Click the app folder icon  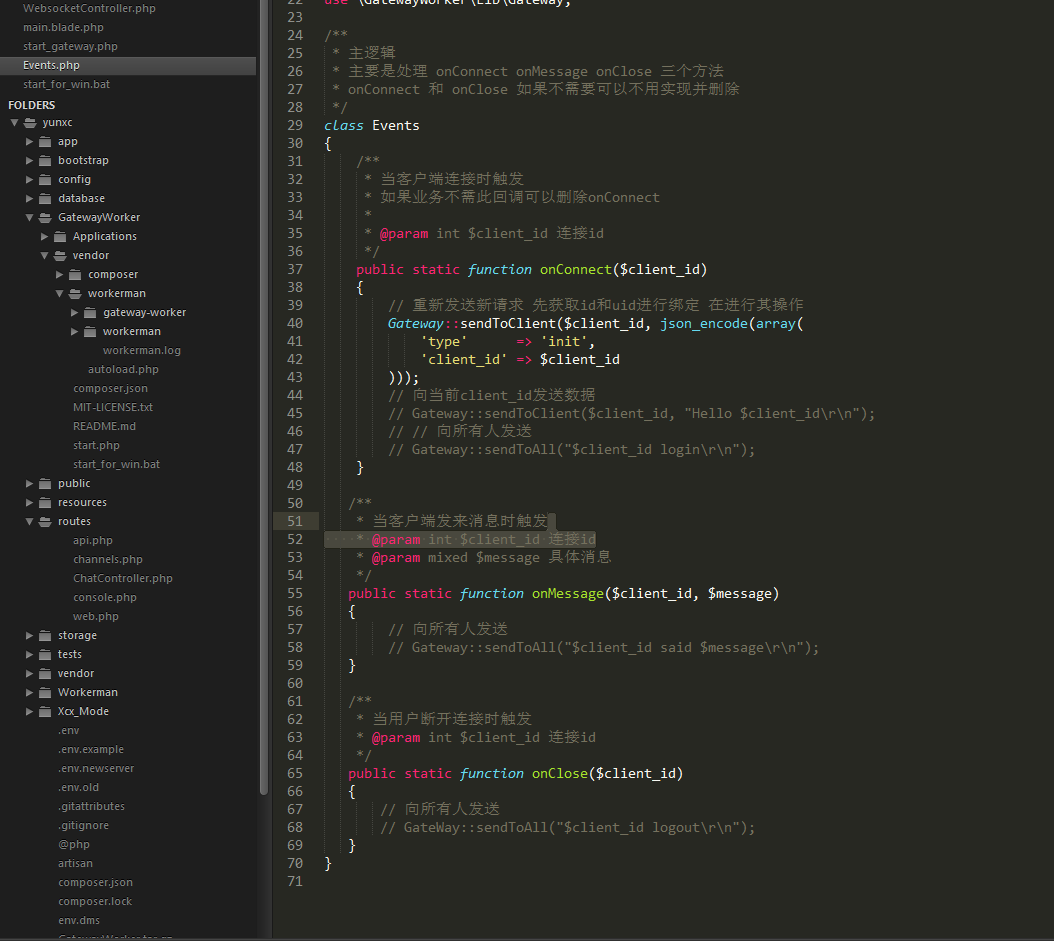(x=45, y=142)
